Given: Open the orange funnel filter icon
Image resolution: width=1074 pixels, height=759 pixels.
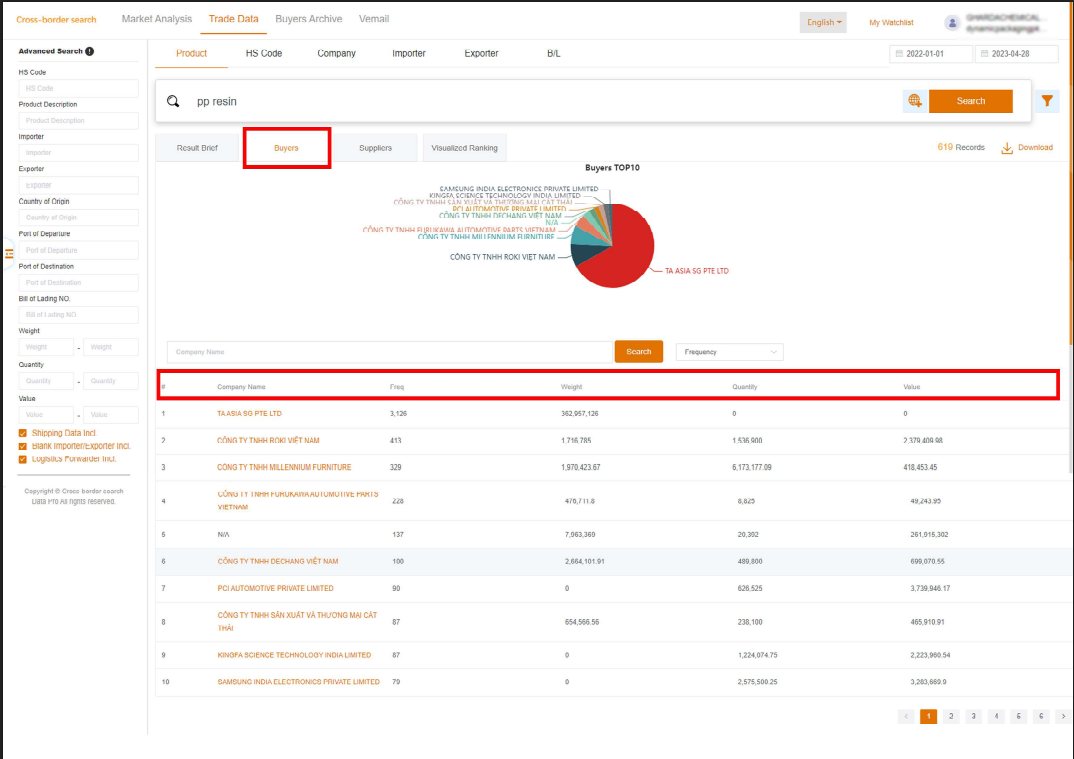Looking at the screenshot, I should [1046, 101].
